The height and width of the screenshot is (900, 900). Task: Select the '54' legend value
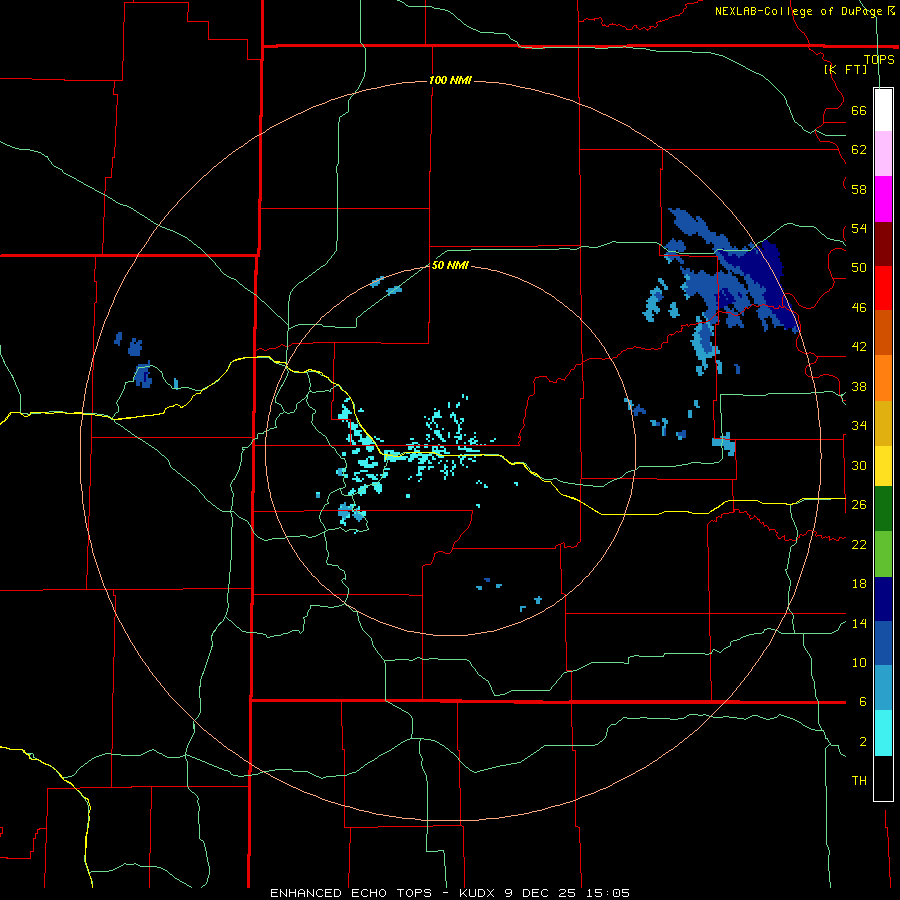[859, 228]
